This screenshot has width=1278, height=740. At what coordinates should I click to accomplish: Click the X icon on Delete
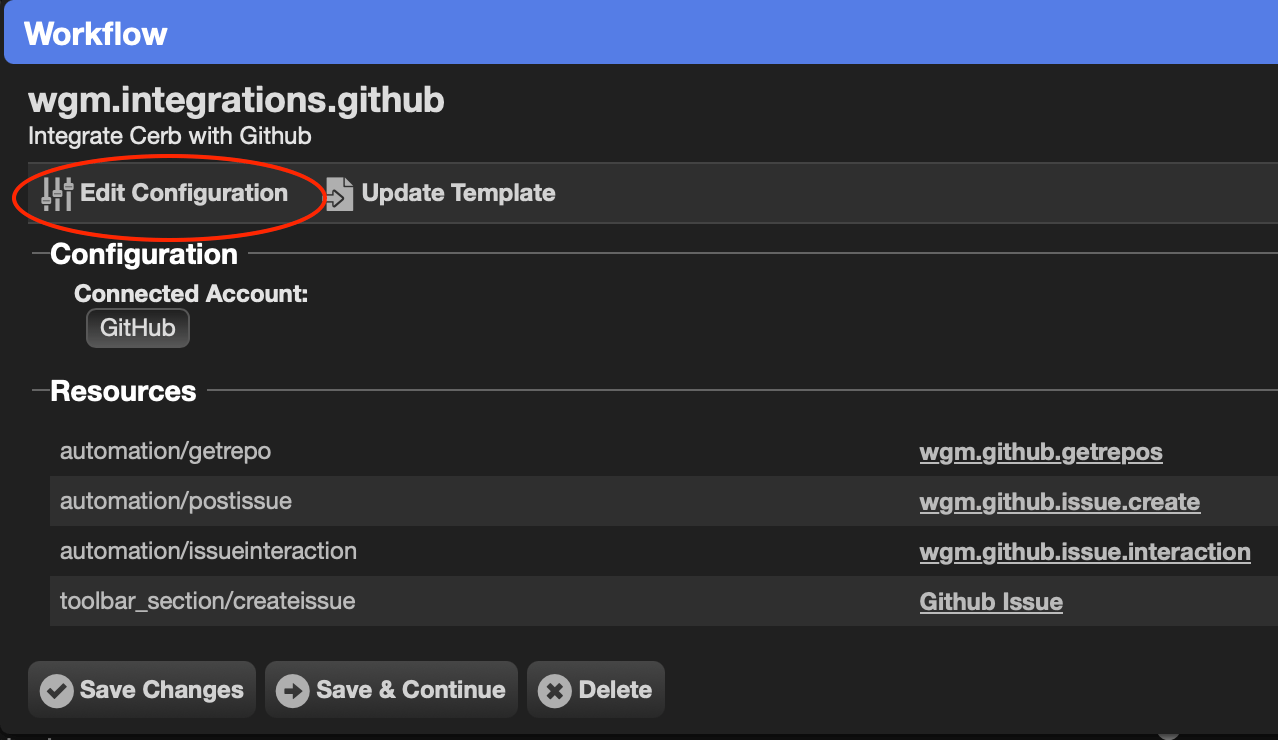pos(554,691)
